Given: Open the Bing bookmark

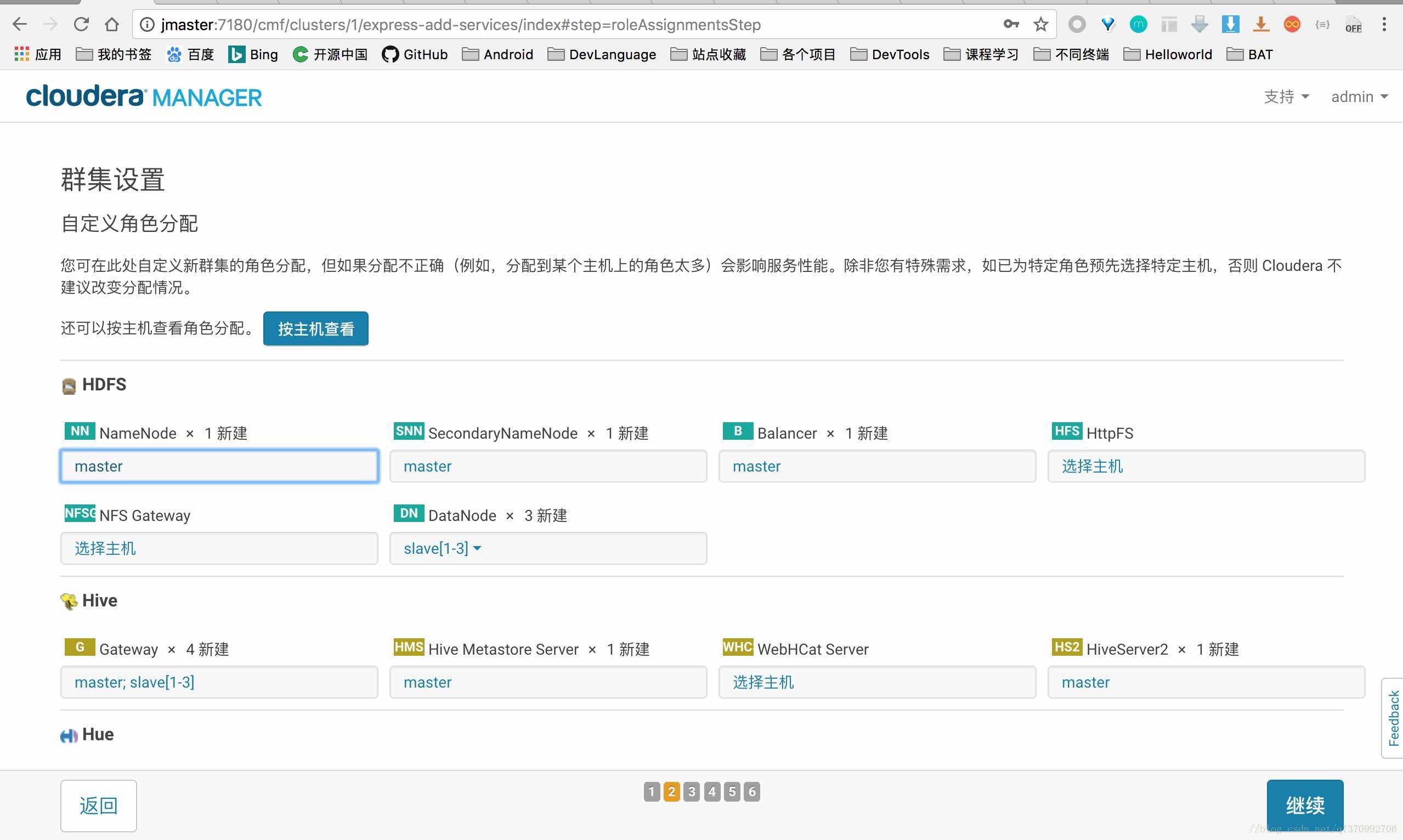Looking at the screenshot, I should (253, 54).
